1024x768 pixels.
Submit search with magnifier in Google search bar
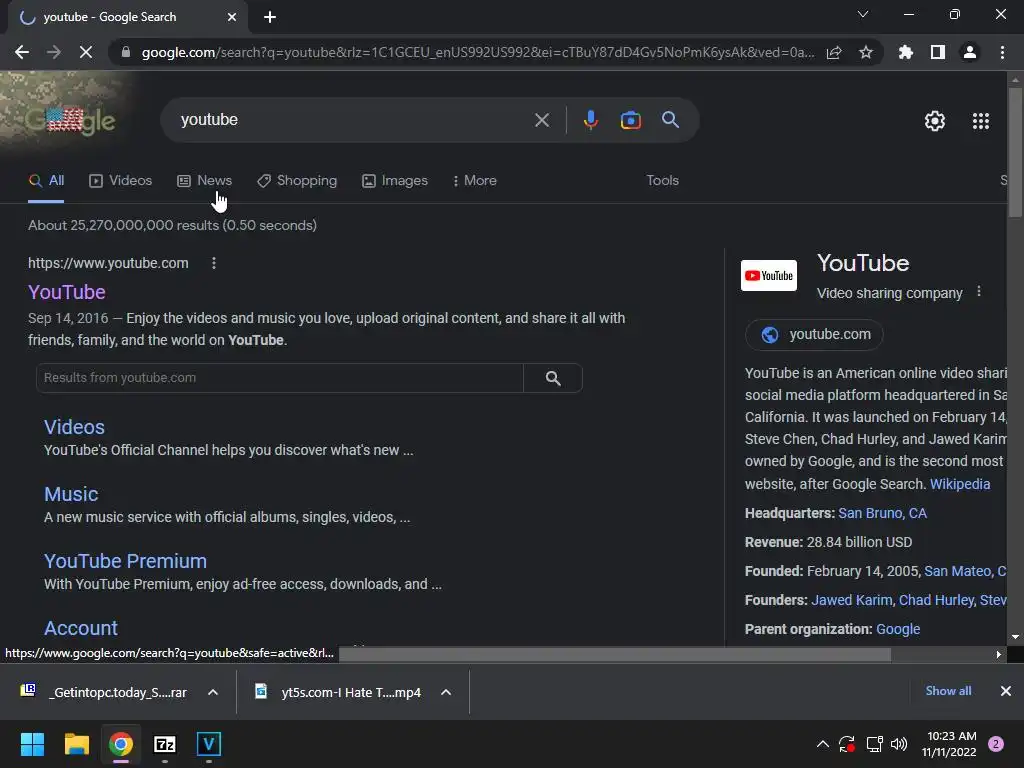(671, 120)
